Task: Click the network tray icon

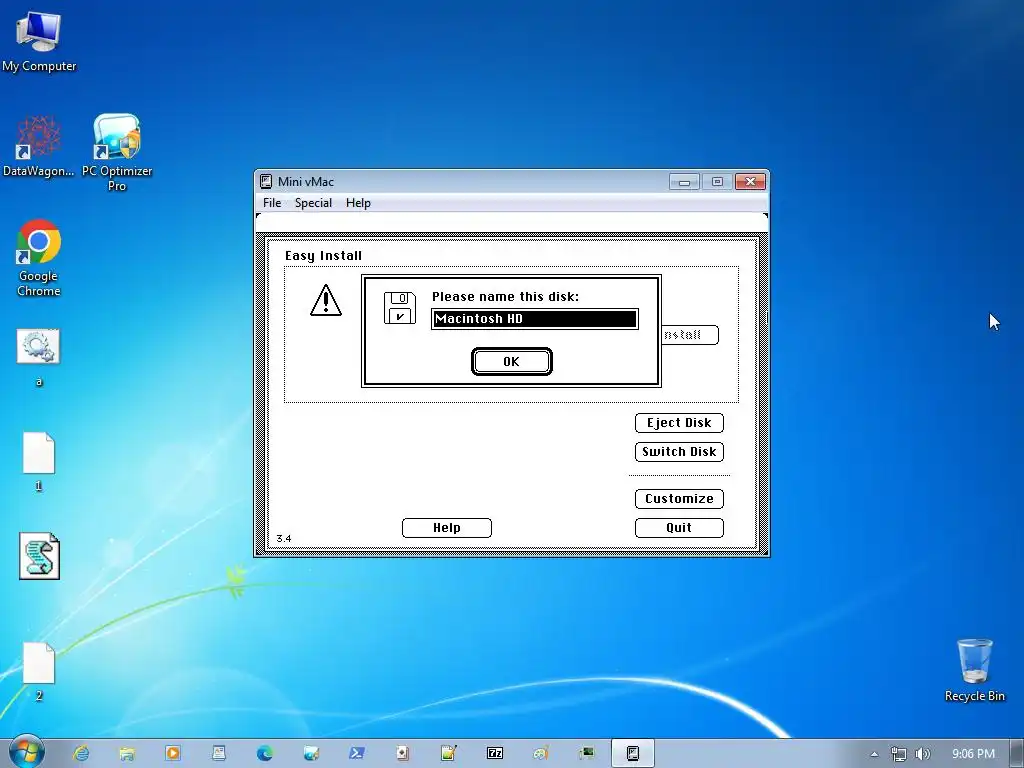Action: click(899, 754)
